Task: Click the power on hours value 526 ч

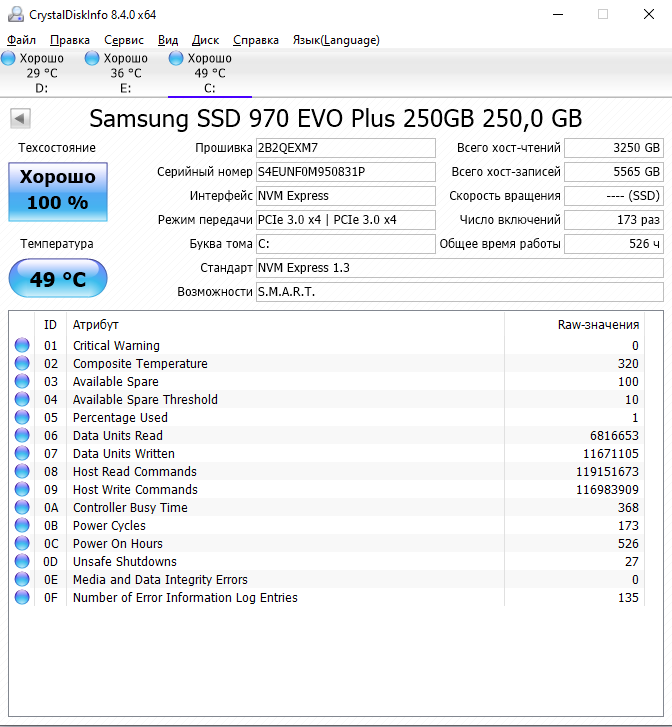Action: [x=614, y=244]
